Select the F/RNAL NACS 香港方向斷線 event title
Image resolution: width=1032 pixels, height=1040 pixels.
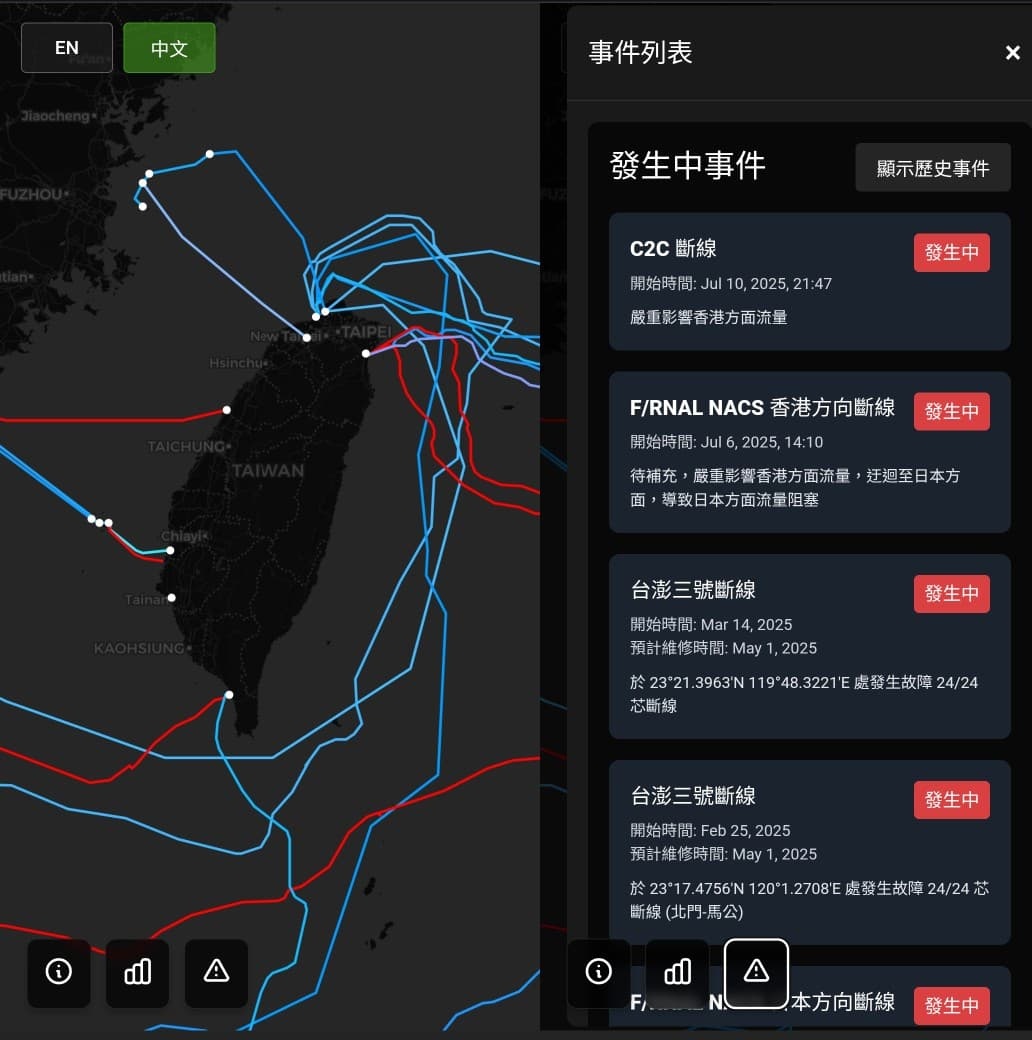coord(762,408)
